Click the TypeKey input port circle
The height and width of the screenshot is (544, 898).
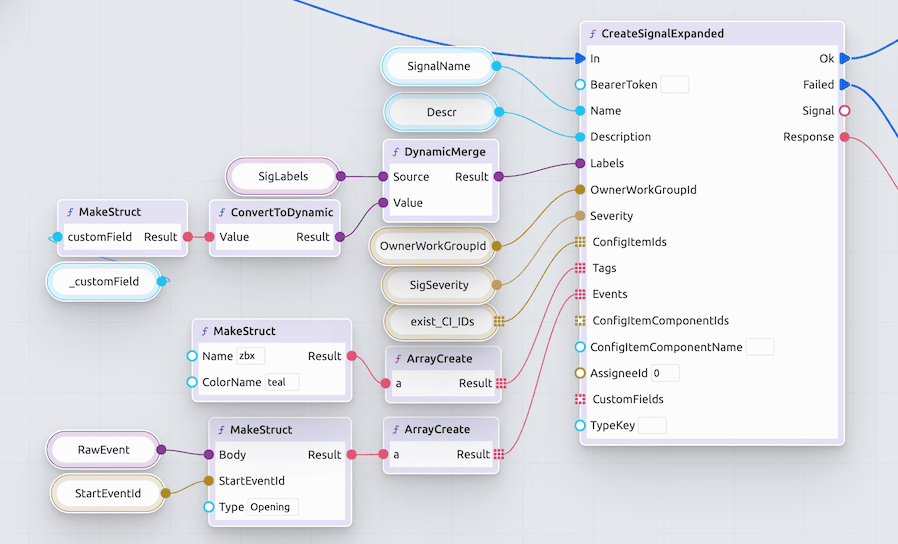(x=580, y=425)
